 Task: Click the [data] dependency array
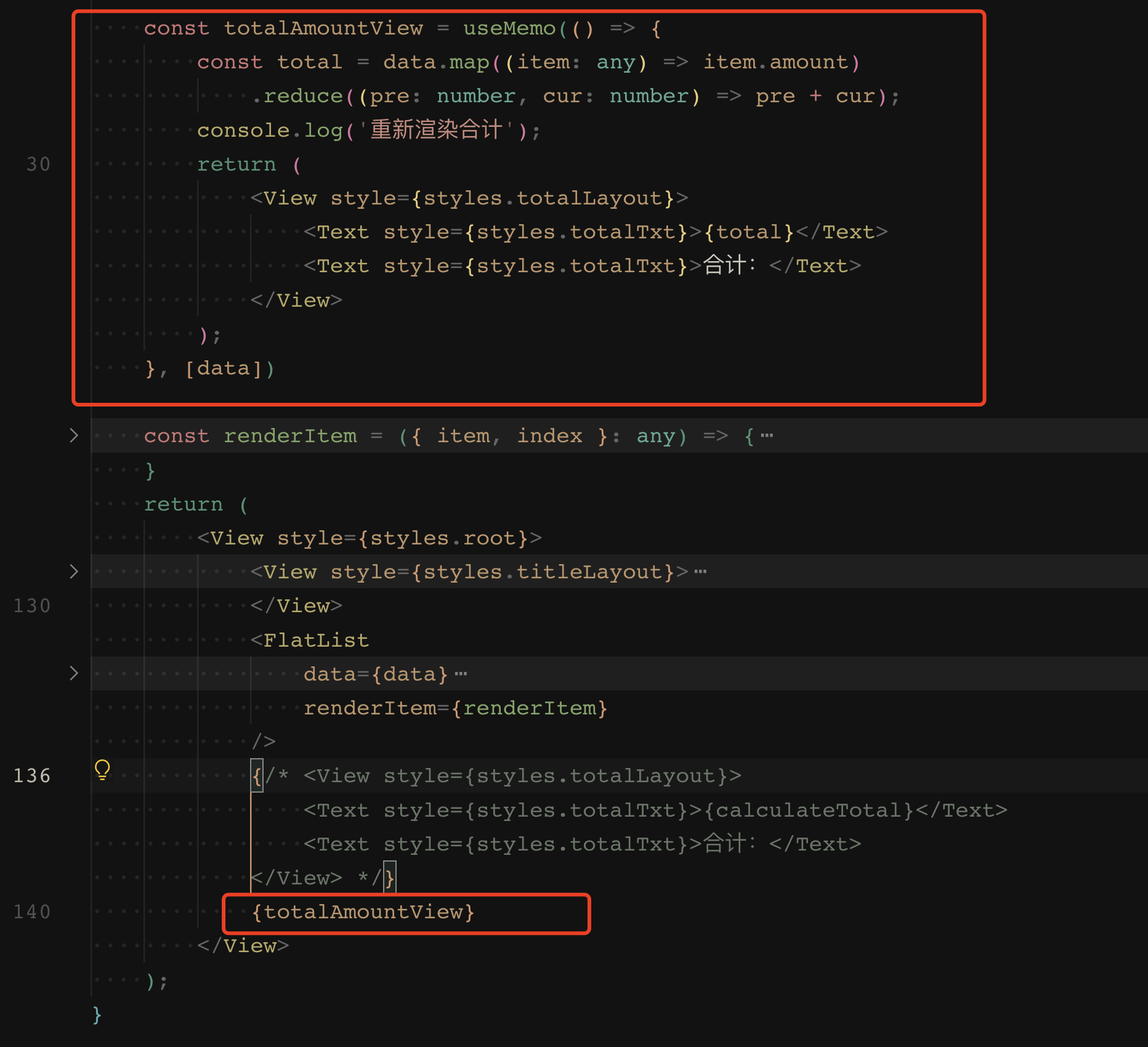coord(223,368)
